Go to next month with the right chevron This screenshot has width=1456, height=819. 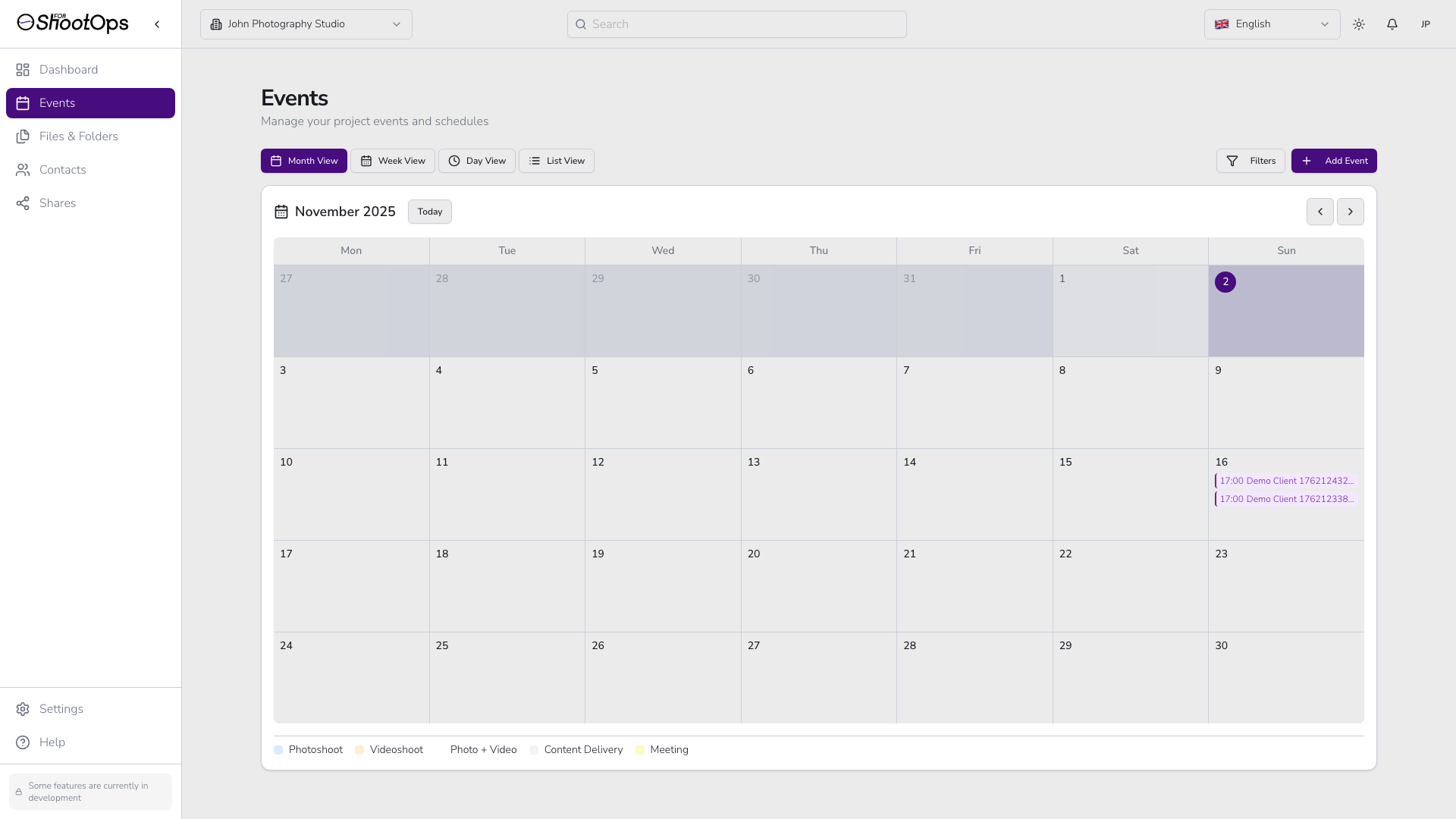point(1350,212)
